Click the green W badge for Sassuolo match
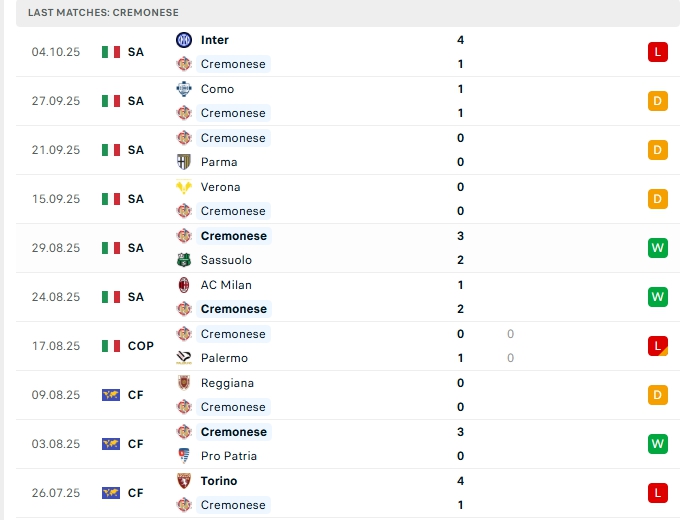This screenshot has height=520, width=692. click(657, 248)
